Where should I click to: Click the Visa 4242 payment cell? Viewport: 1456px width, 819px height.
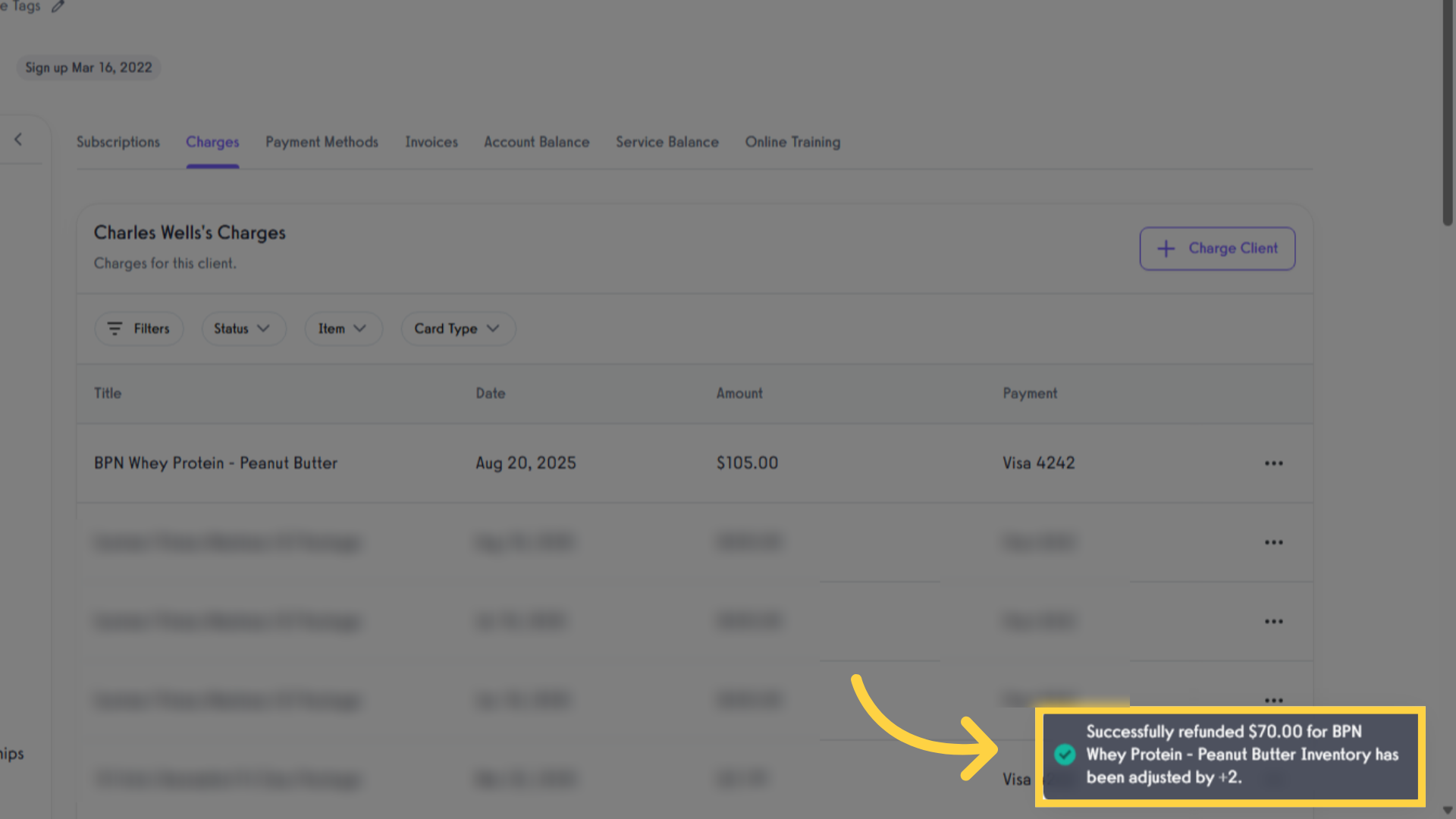[x=1039, y=463]
